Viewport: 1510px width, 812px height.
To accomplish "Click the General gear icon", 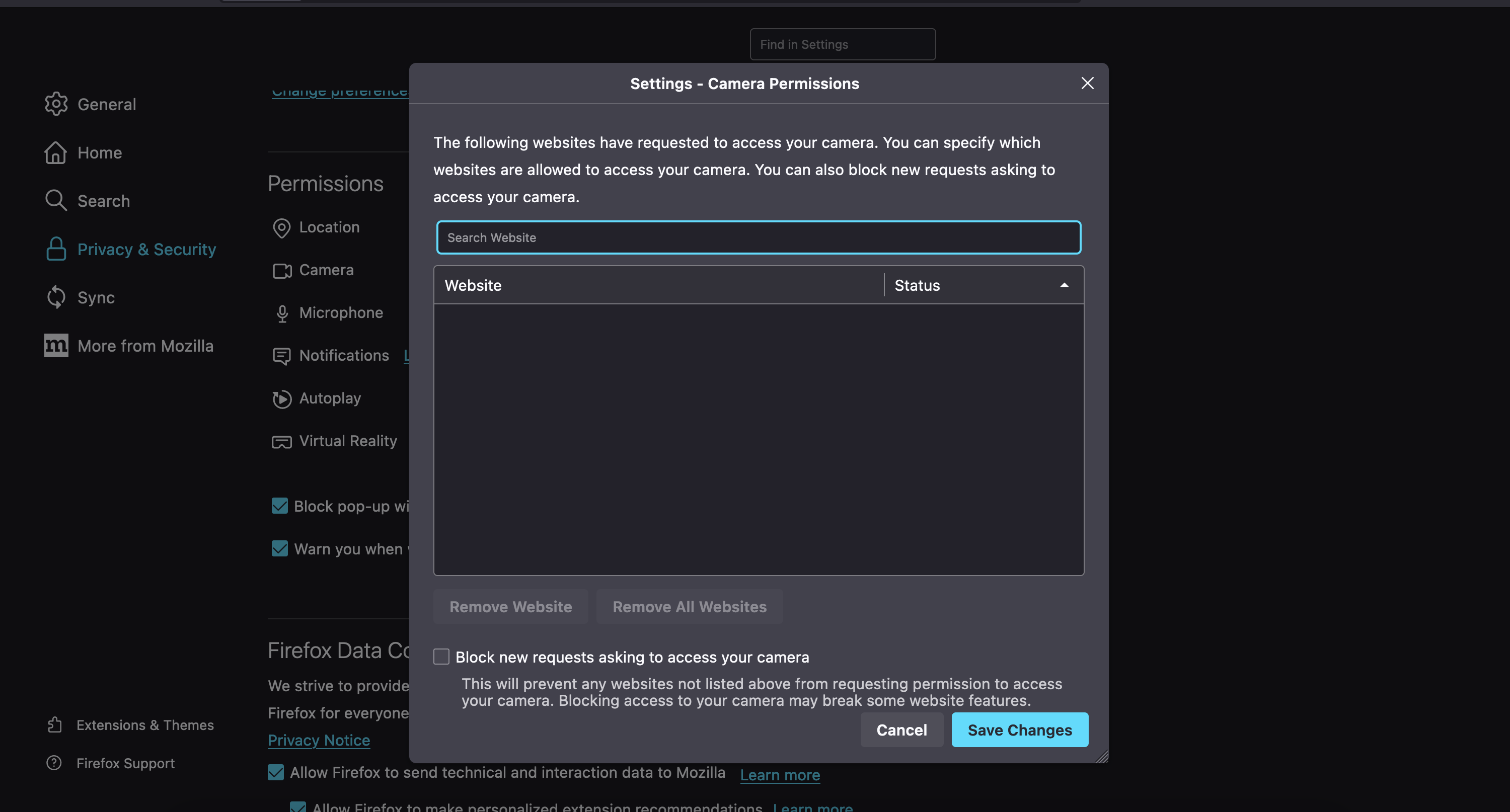I will click(56, 104).
